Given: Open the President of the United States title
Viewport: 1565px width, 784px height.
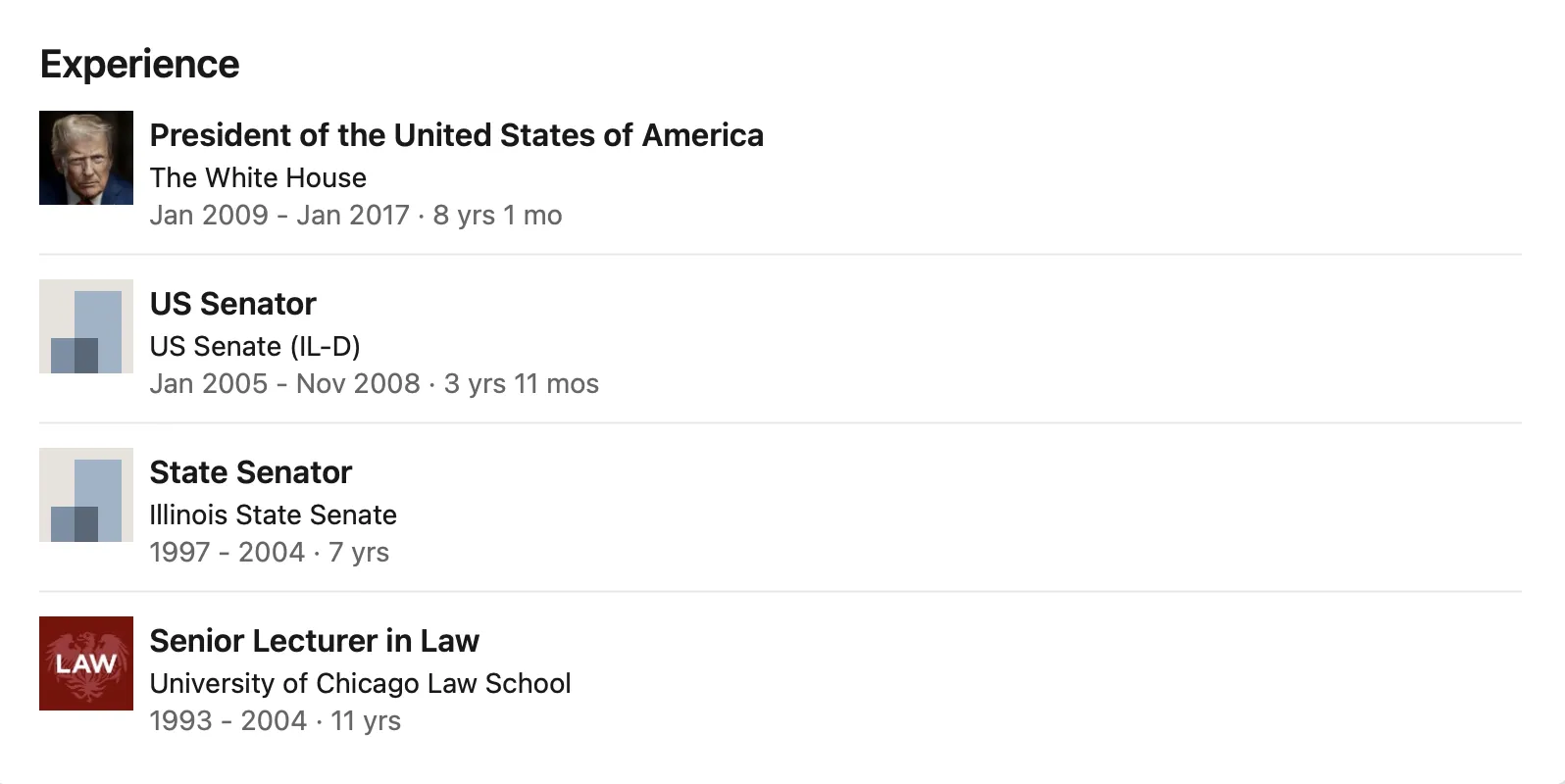Looking at the screenshot, I should click(x=456, y=135).
